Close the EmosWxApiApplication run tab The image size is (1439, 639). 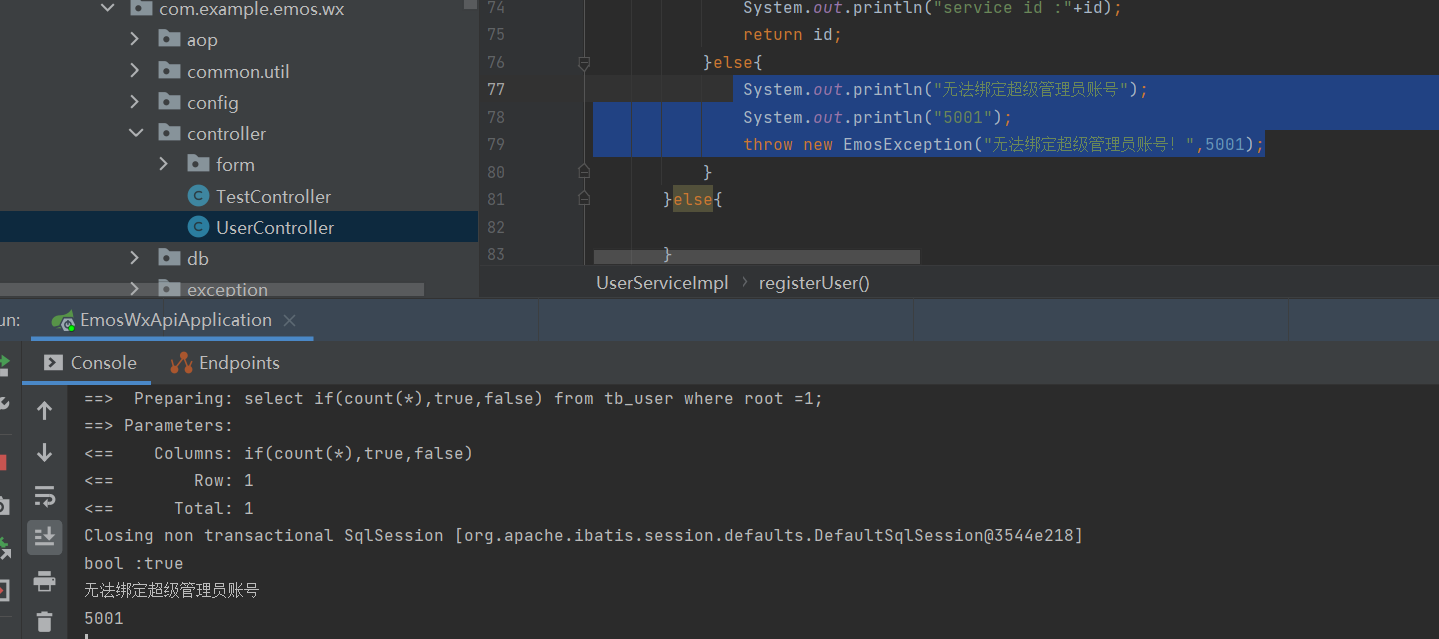(290, 321)
